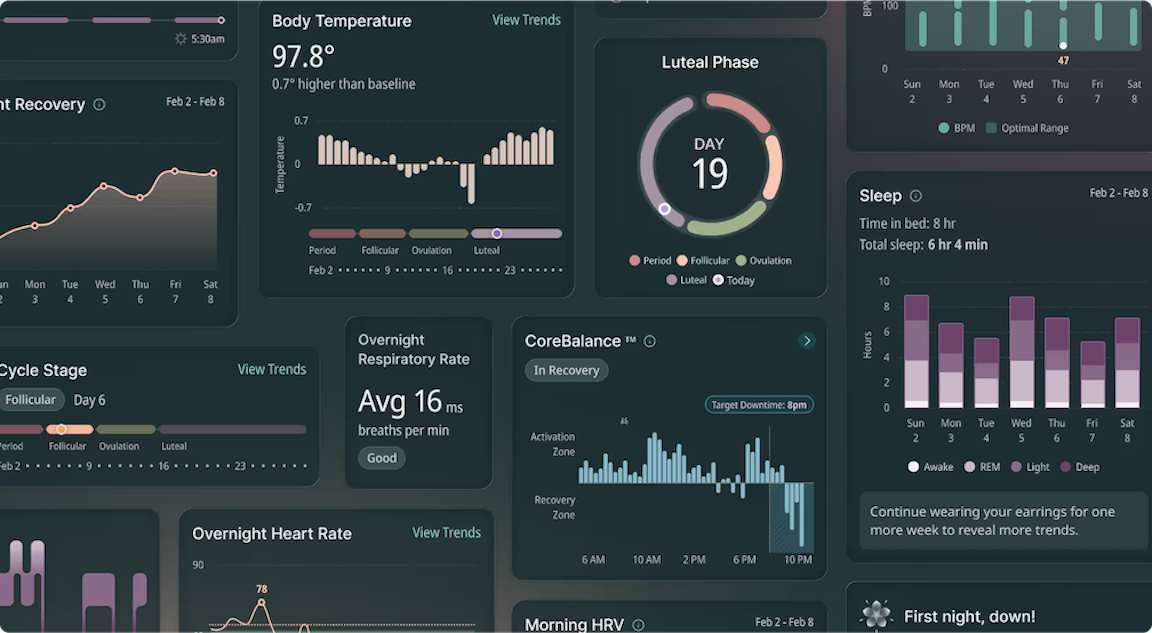
Task: Click flower icon beside First night, down!
Action: point(876,615)
